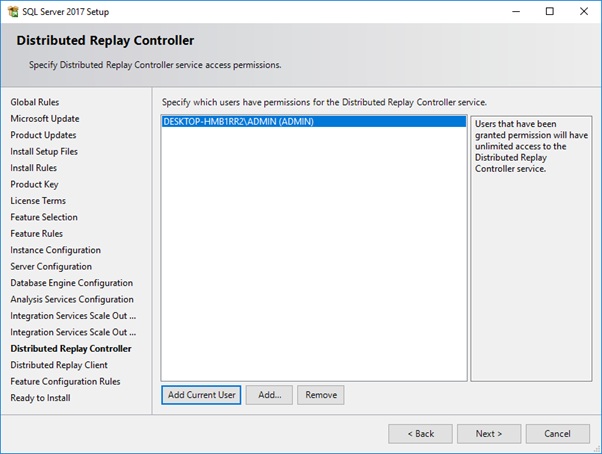Select the Product Updates step
This screenshot has width=602, height=454.
pyautogui.click(x=43, y=135)
